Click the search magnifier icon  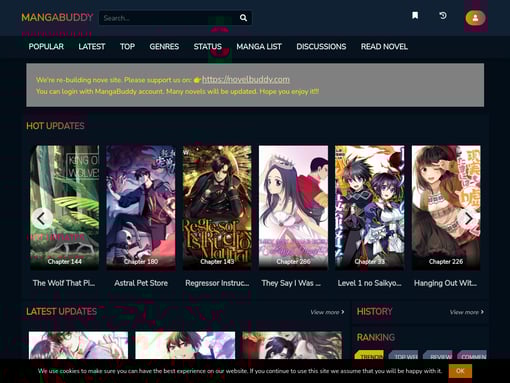coord(243,18)
